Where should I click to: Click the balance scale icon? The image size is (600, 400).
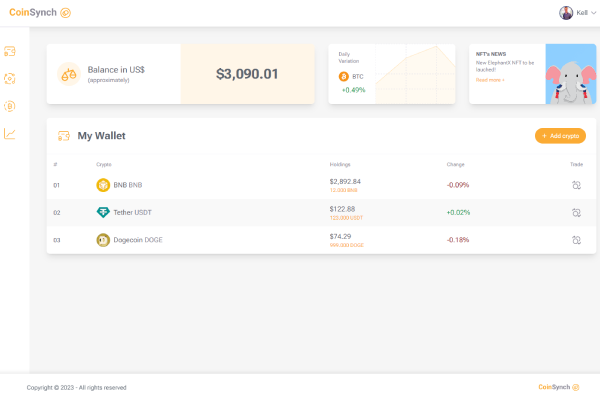tap(69, 73)
